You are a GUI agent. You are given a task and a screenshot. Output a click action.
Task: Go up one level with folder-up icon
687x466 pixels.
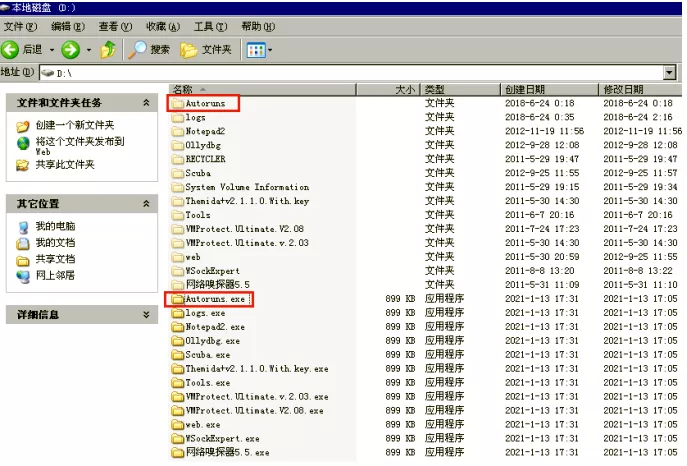point(108,49)
